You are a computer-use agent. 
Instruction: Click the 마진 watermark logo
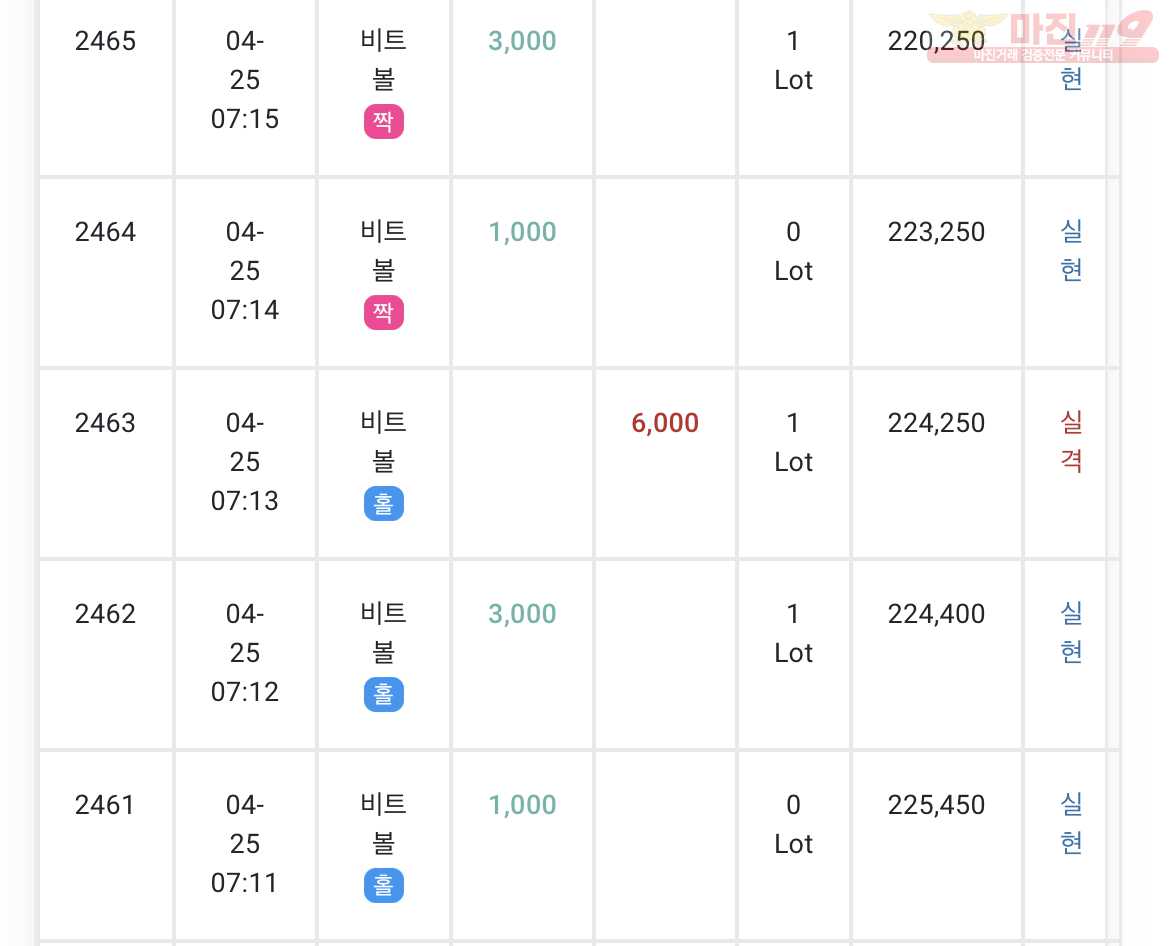coord(1042,37)
